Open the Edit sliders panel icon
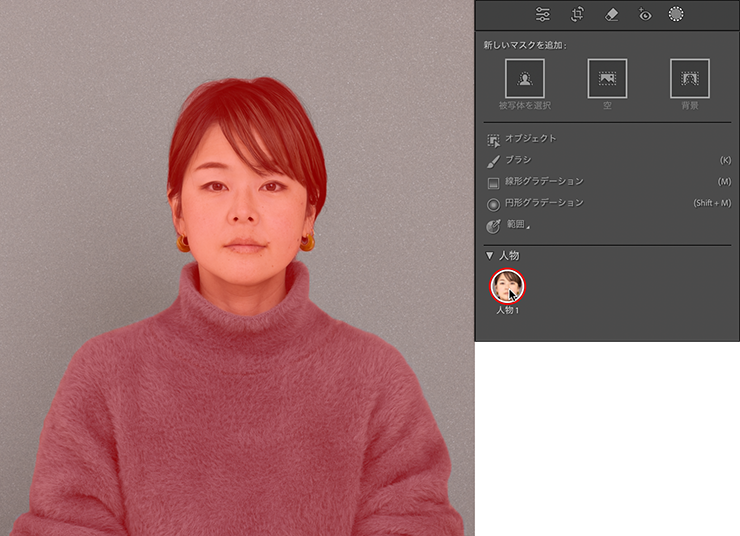This screenshot has width=740, height=536. (x=543, y=14)
